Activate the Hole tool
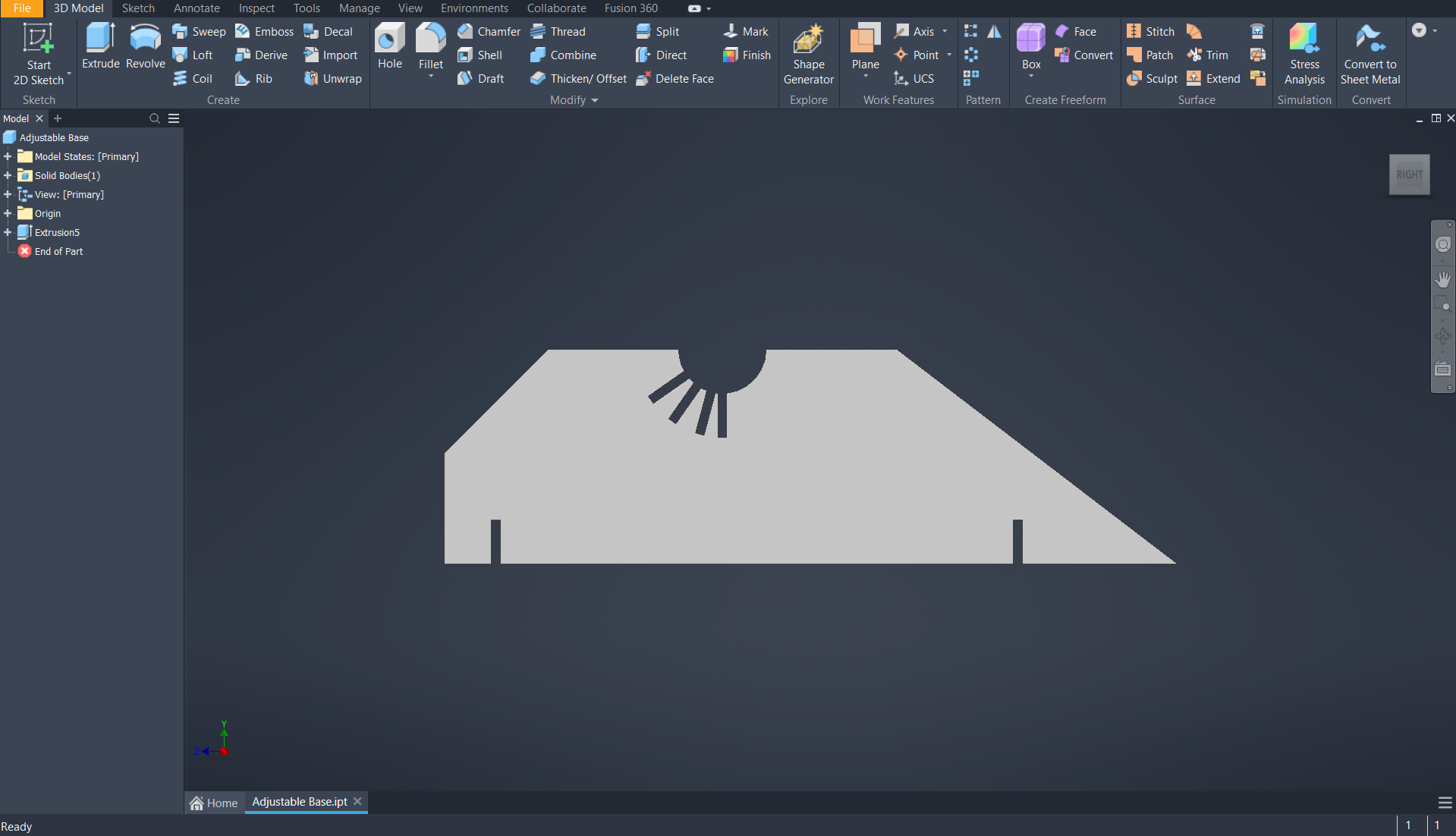1456x836 pixels. (x=390, y=47)
